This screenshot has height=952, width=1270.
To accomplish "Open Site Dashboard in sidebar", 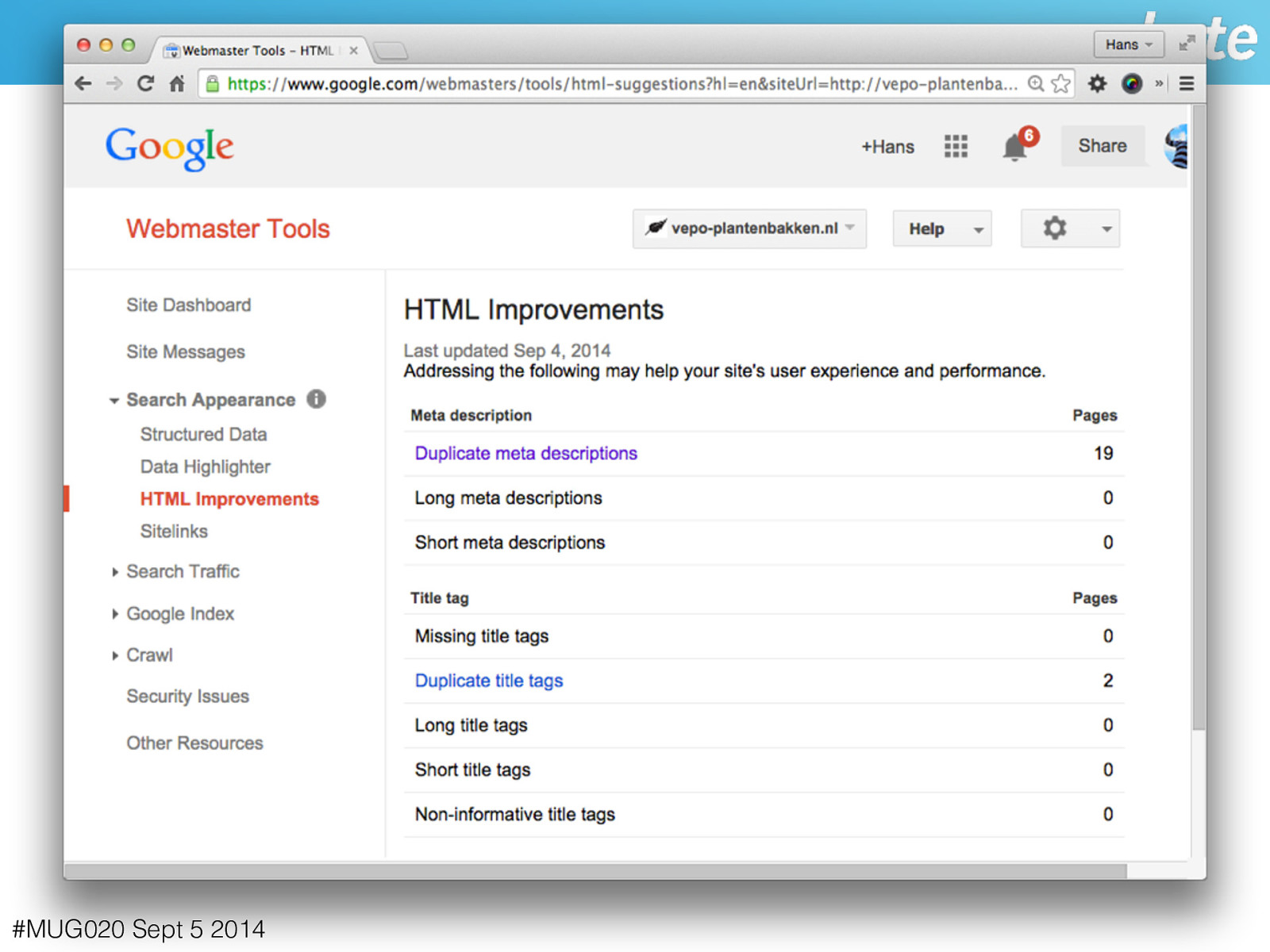I will coord(188,305).
